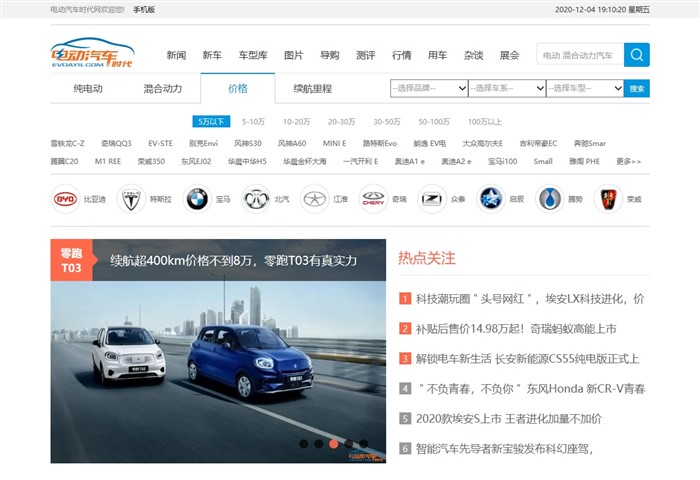Click the 宝马i100 model link

tap(502, 161)
